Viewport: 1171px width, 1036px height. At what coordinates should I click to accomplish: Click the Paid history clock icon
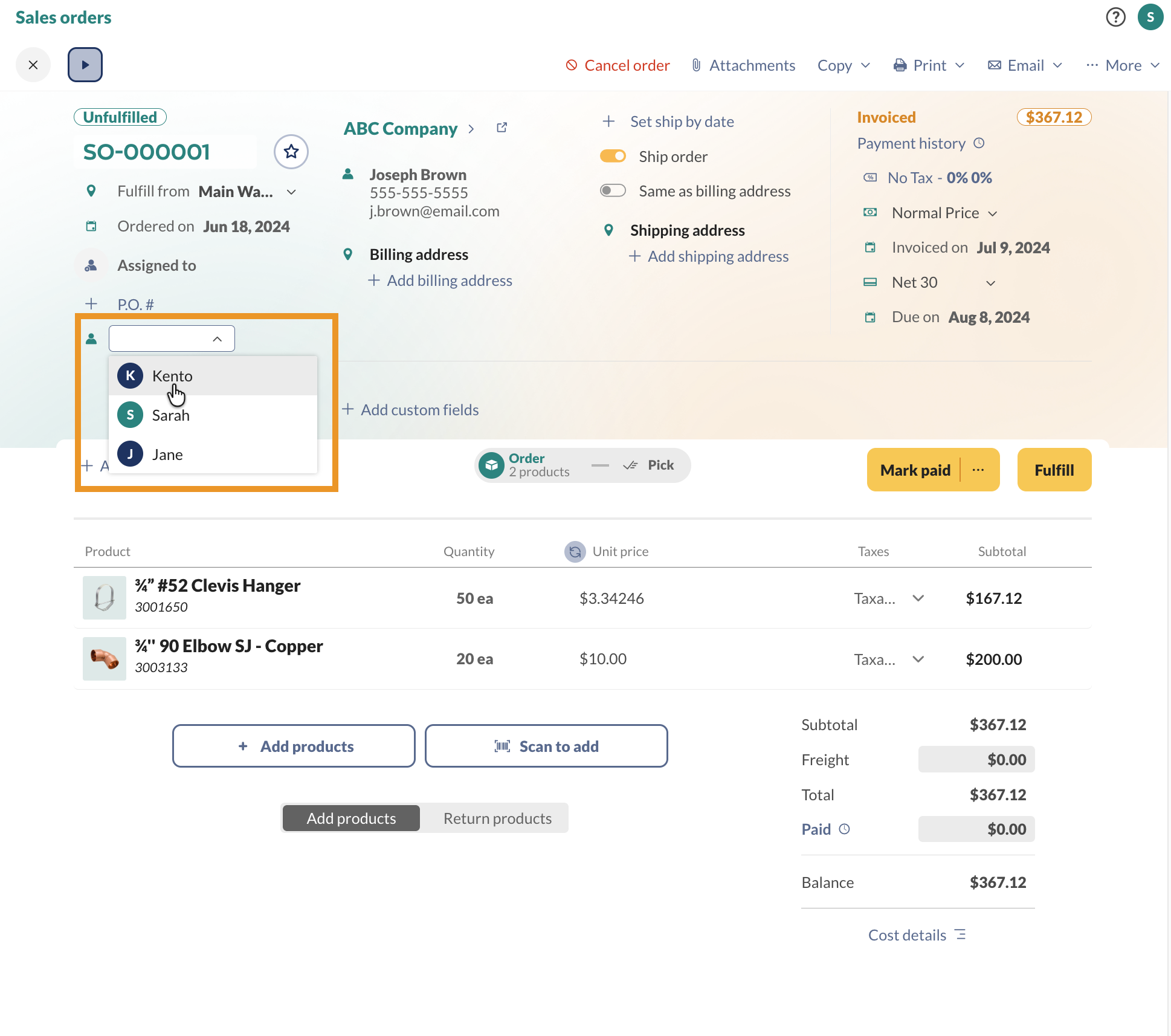pos(845,829)
